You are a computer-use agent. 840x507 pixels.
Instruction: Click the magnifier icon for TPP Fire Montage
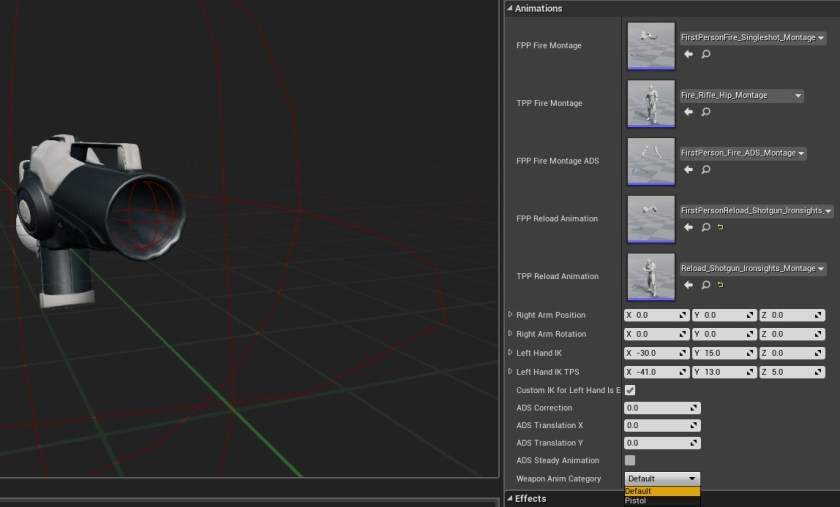706,112
